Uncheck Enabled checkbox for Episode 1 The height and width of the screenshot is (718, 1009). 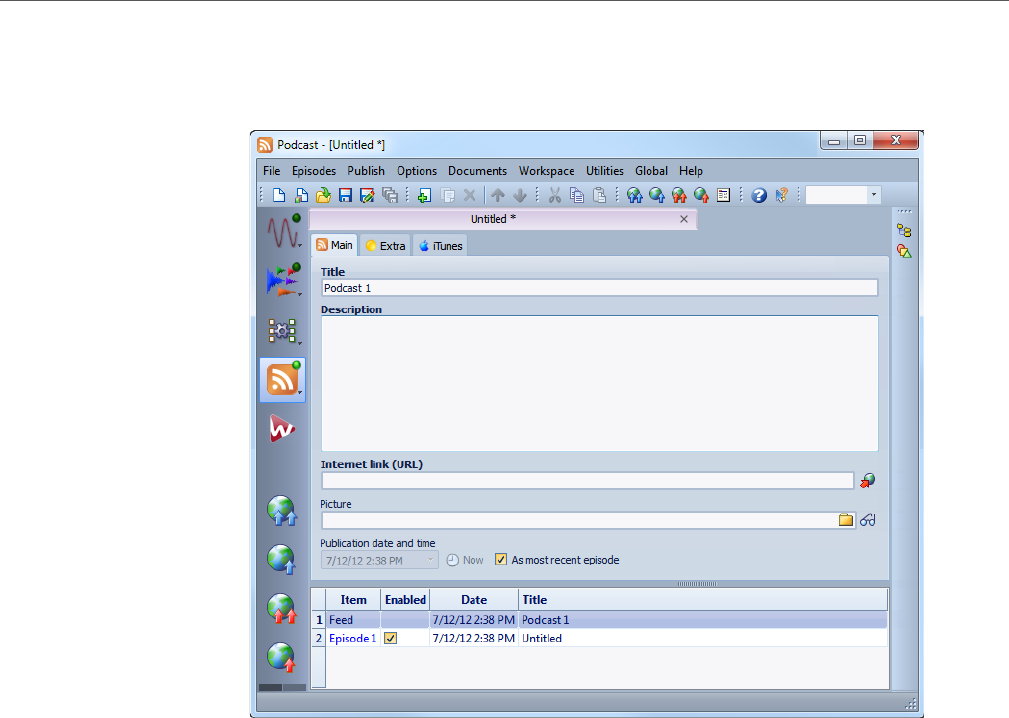pyautogui.click(x=391, y=638)
